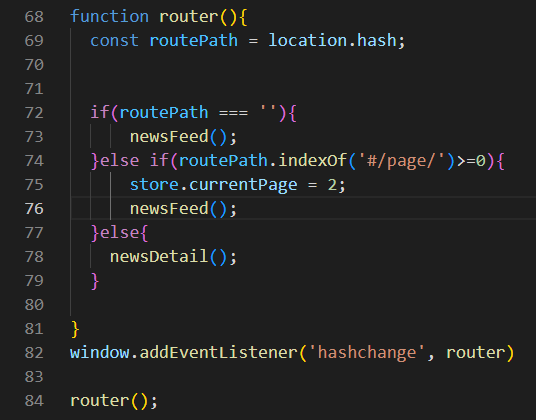The width and height of the screenshot is (536, 420).
Task: Click 'routePath' variable in the const declaration
Action: point(194,40)
